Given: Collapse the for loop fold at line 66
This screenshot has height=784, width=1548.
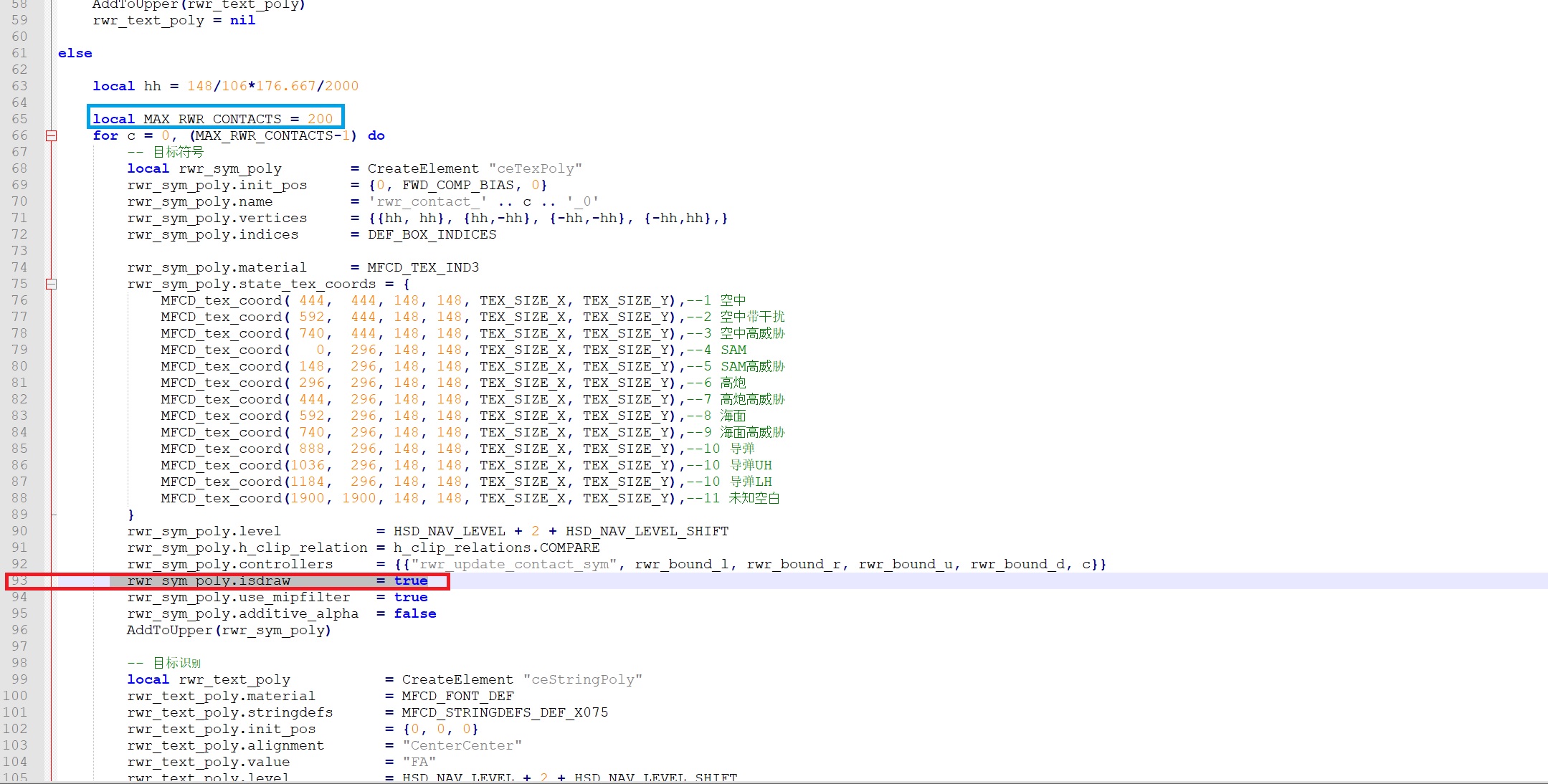Looking at the screenshot, I should click(52, 135).
